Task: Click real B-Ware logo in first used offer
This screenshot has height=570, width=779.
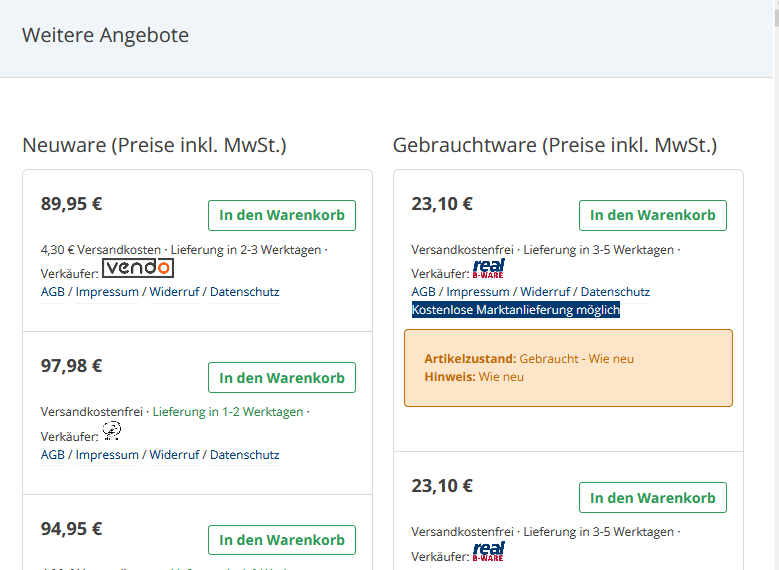Action: (488, 268)
